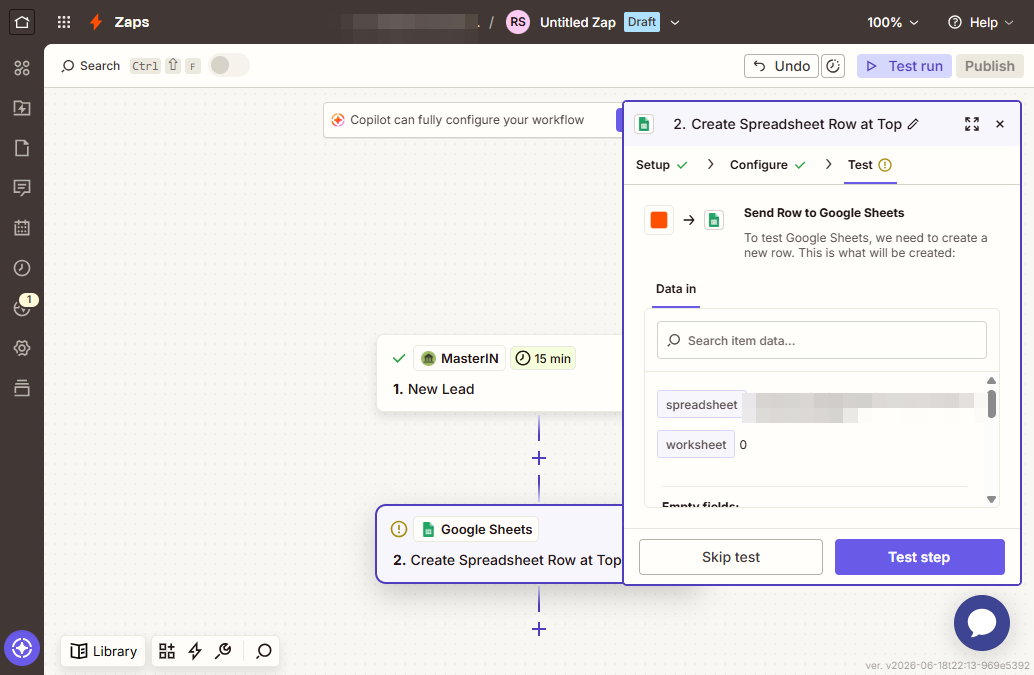Screen dimensions: 1034x675
Task: Click the Skip test button
Action: pos(731,557)
